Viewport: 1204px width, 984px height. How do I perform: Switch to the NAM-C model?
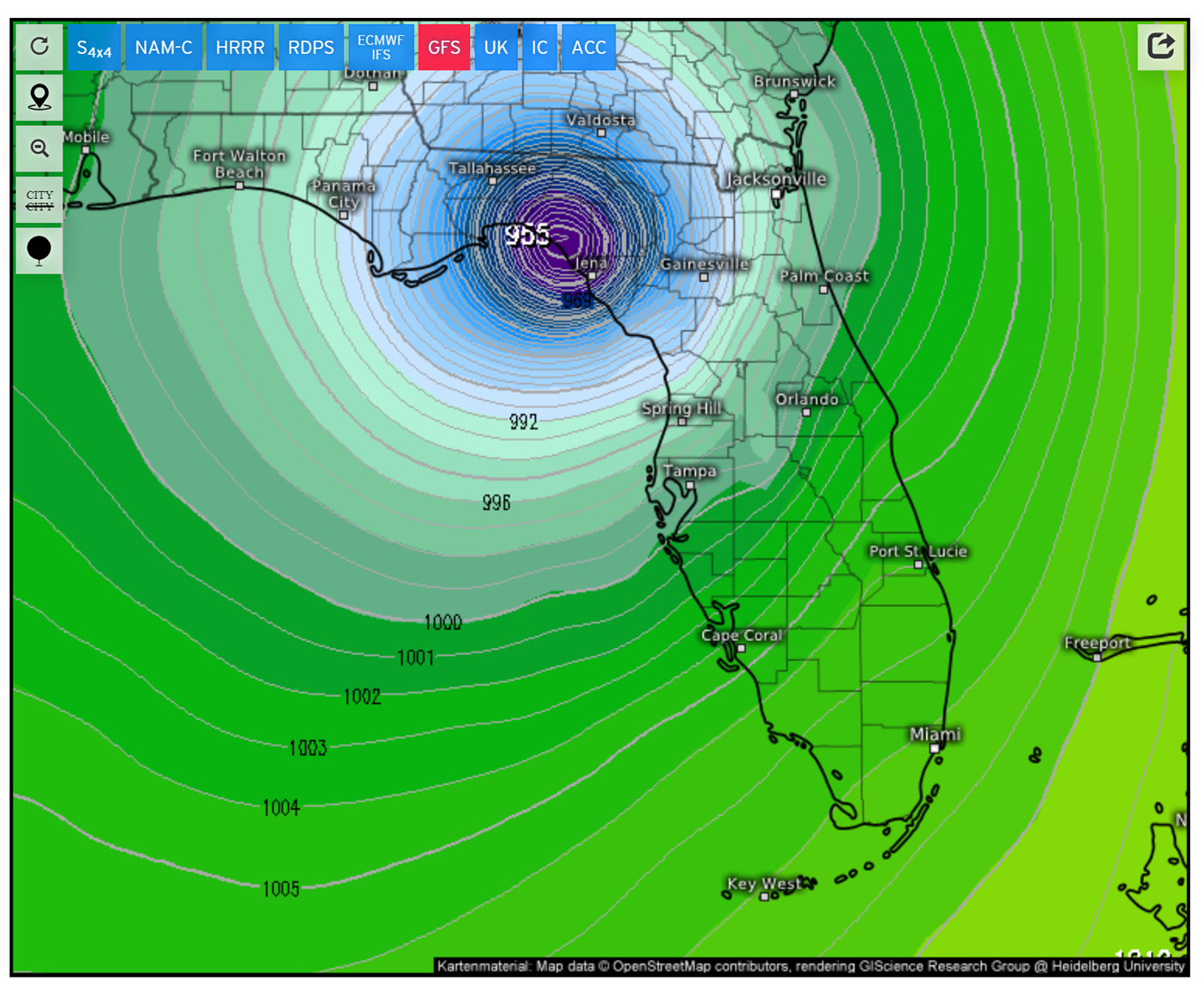coord(164,48)
